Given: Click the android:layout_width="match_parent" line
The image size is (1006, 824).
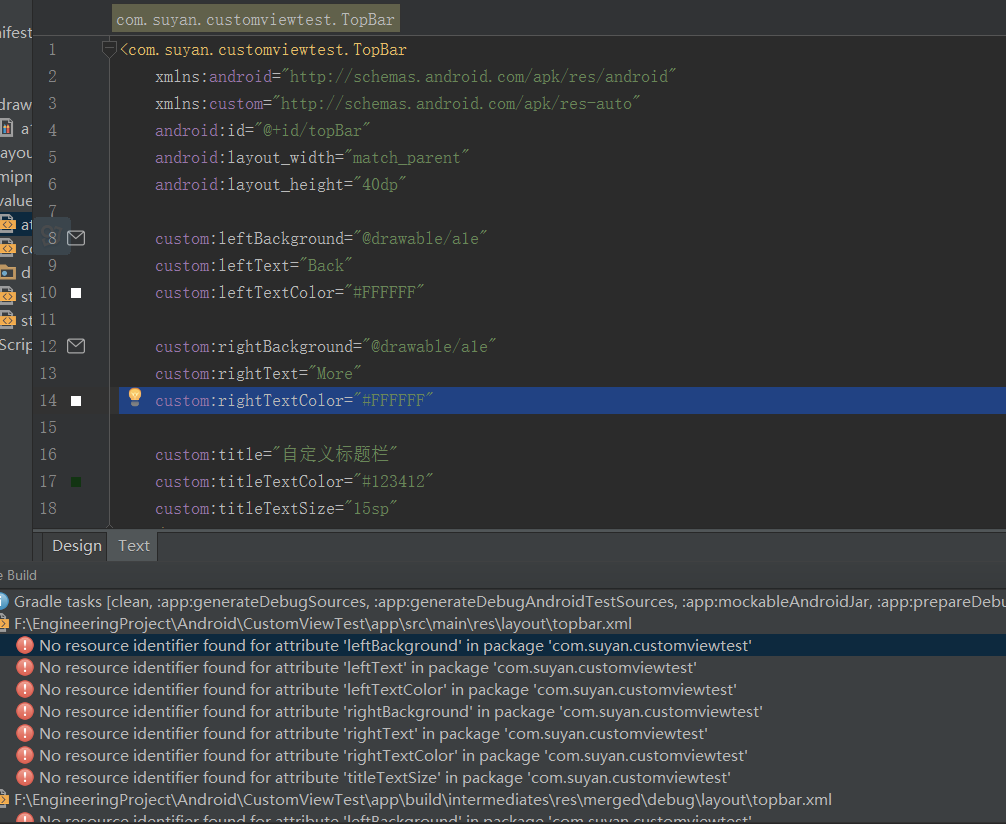Looking at the screenshot, I should (312, 157).
